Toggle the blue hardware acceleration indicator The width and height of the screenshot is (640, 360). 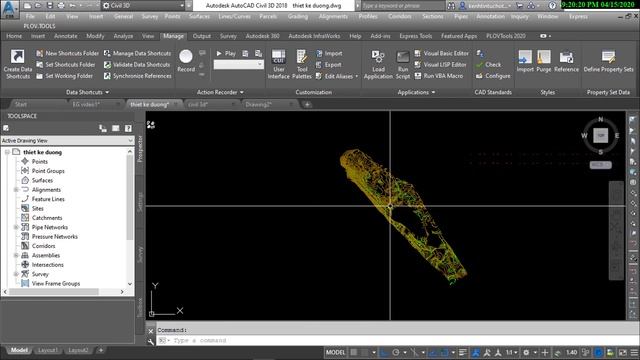click(598, 352)
